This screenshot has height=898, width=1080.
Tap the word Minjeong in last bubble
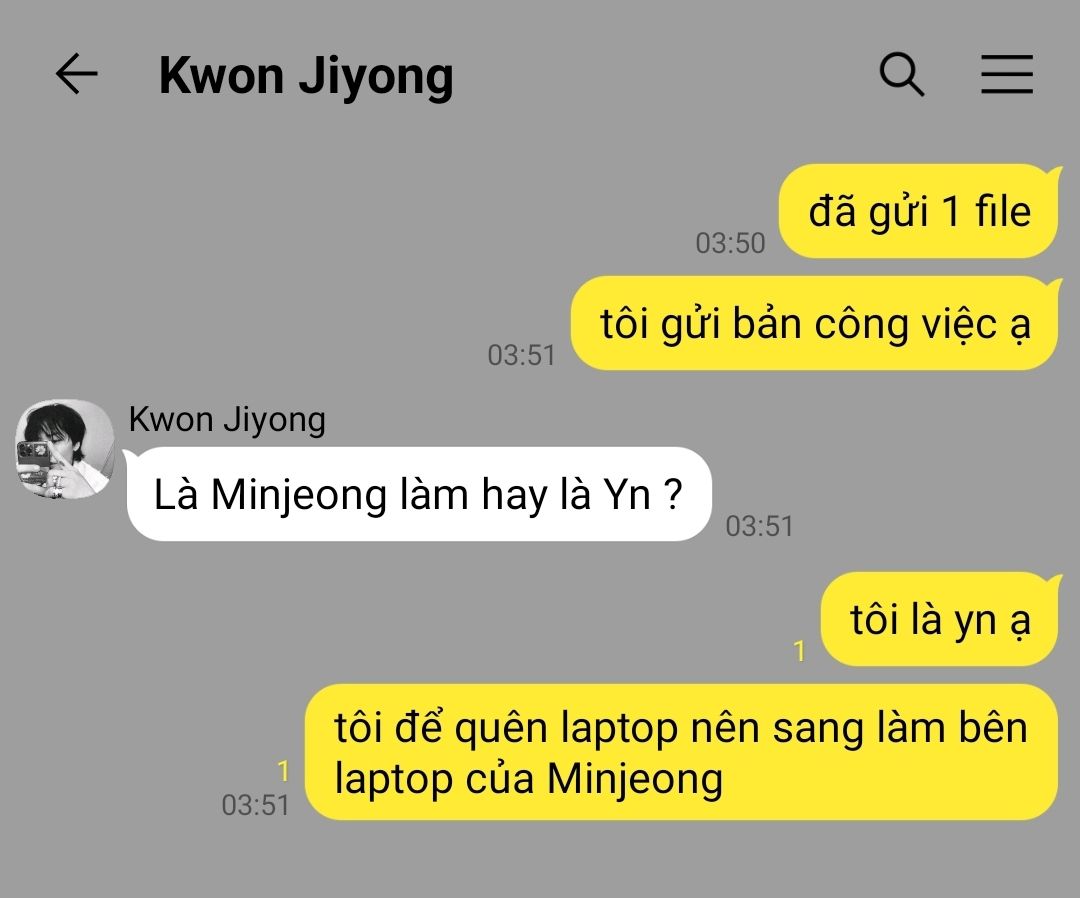(635, 780)
